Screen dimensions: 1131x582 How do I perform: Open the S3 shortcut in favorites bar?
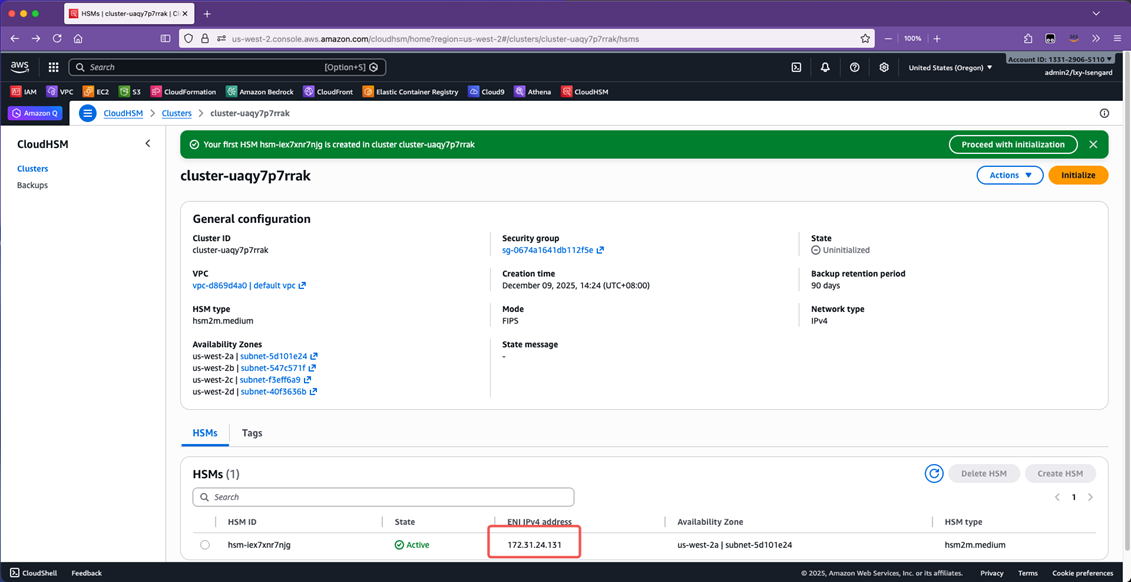click(x=130, y=91)
